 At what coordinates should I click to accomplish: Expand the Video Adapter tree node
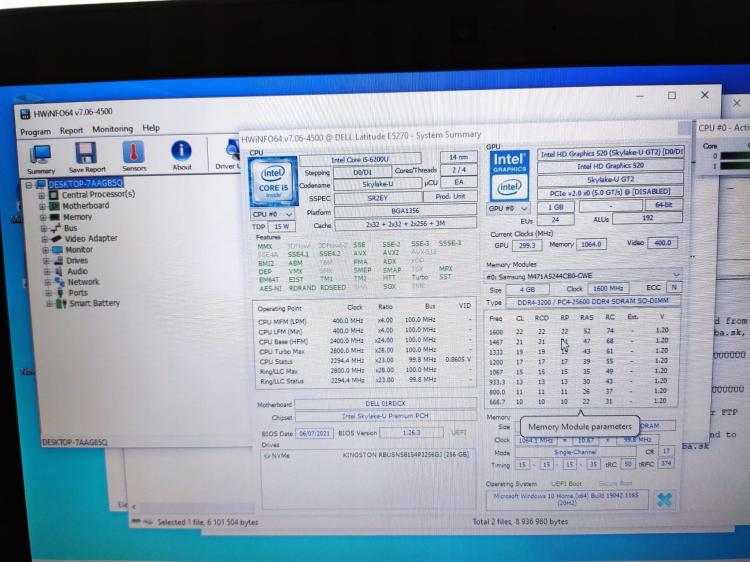point(44,239)
